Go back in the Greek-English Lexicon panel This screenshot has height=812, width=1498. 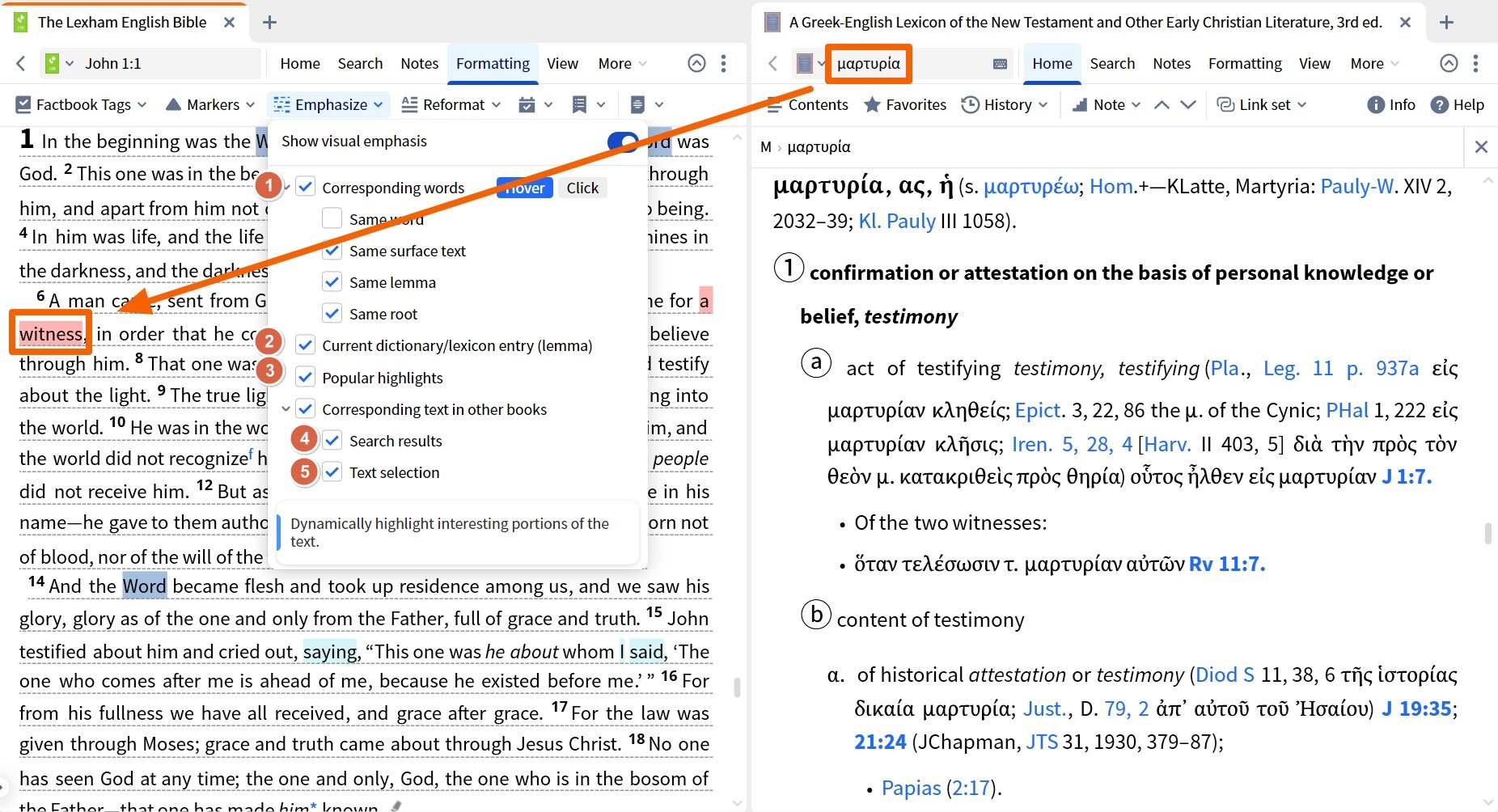tap(773, 63)
